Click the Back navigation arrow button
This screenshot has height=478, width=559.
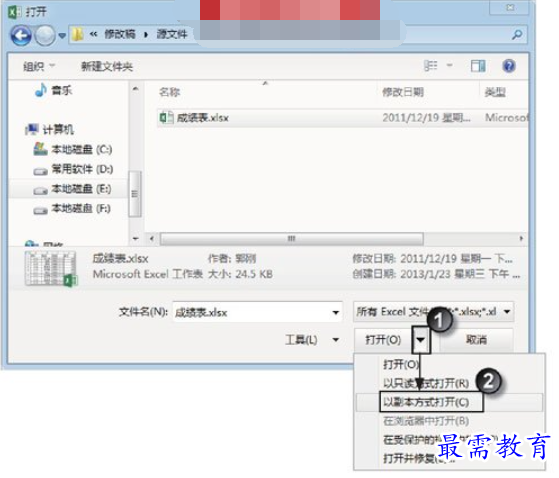click(x=21, y=35)
